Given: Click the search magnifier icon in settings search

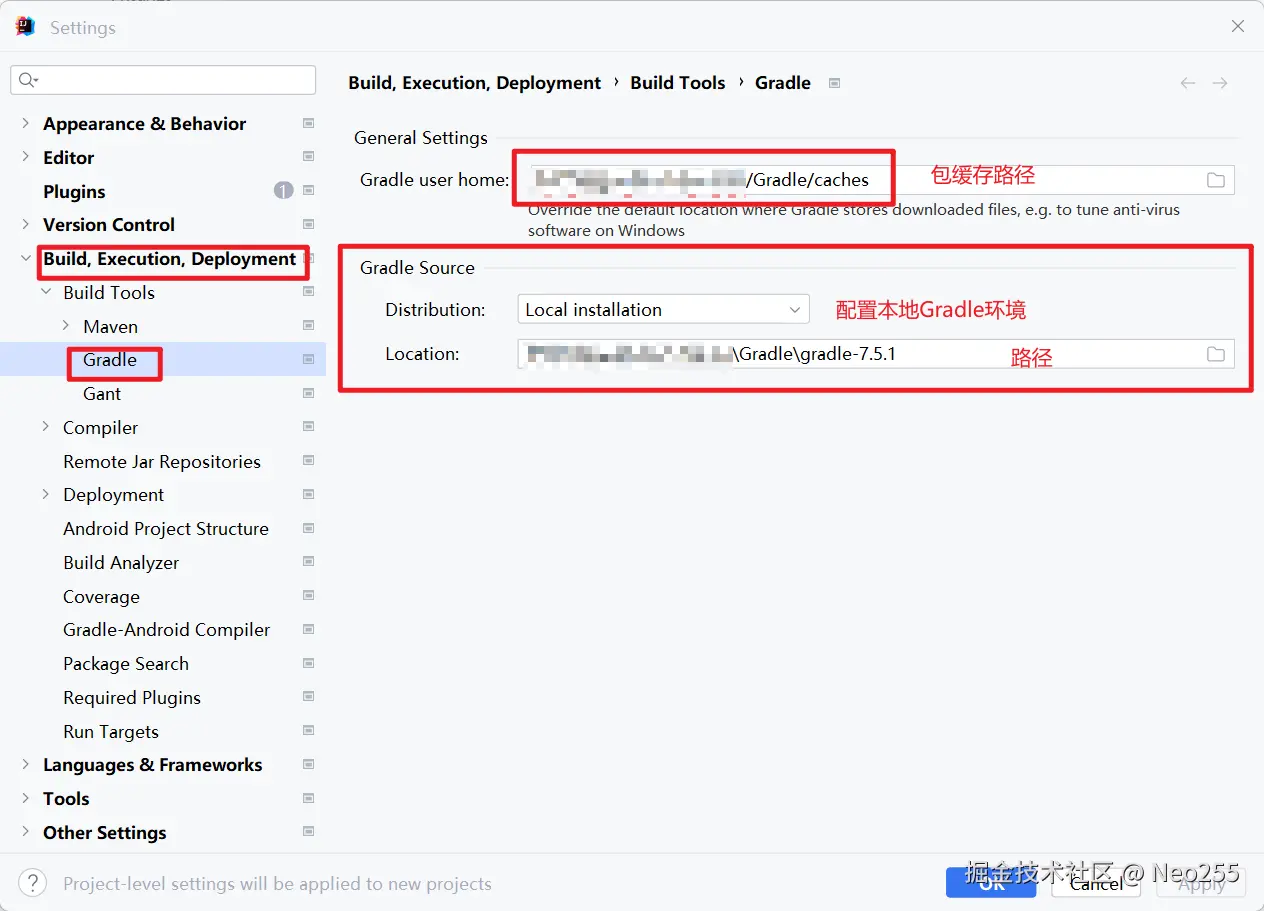Looking at the screenshot, I should point(28,80).
